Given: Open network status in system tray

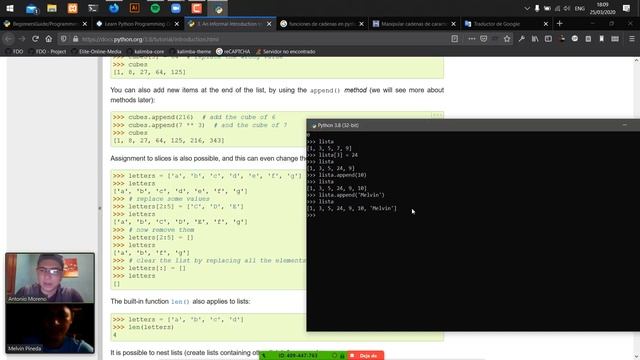Looking at the screenshot, I should tap(557, 8).
